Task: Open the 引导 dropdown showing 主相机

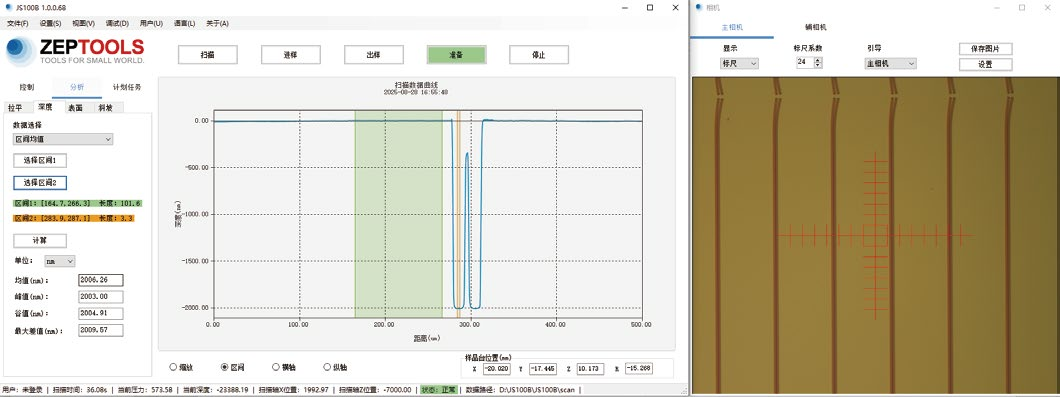Action: coord(891,64)
